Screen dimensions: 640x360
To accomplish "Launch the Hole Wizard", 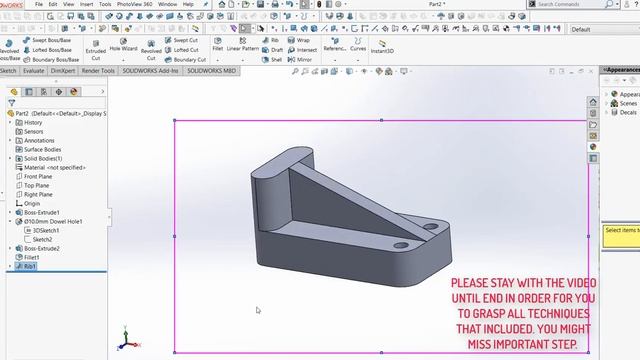I will (x=123, y=45).
